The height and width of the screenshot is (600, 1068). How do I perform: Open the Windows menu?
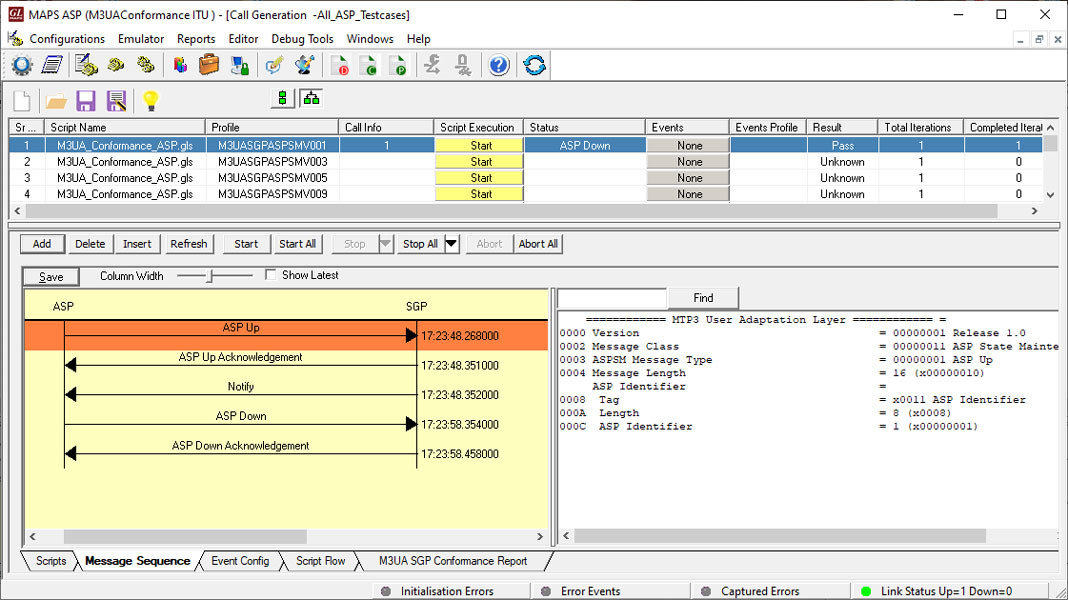(370, 39)
